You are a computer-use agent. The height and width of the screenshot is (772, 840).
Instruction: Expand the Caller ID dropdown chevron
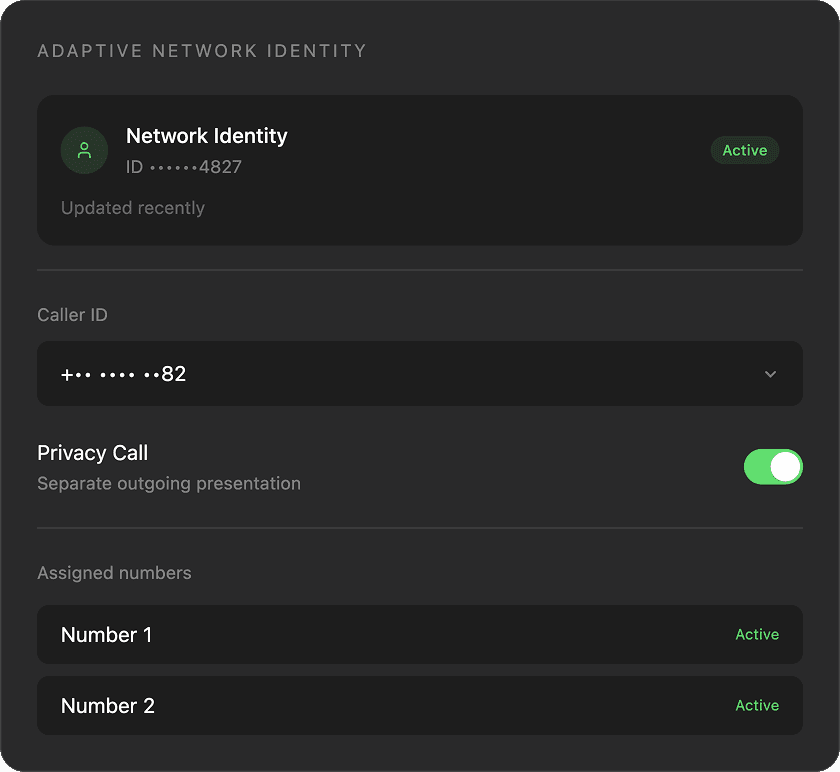pyautogui.click(x=770, y=374)
